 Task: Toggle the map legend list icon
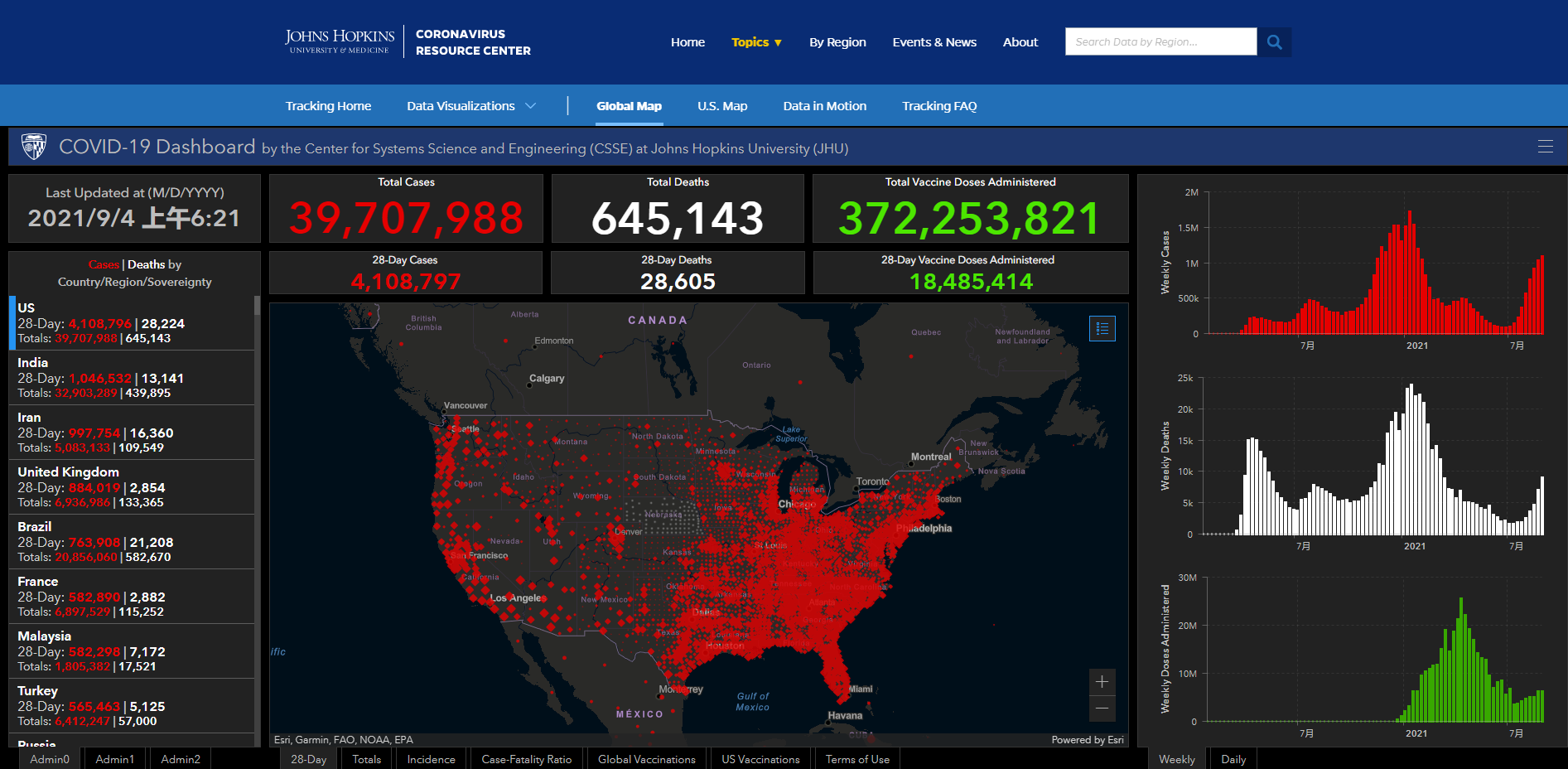pos(1102,328)
